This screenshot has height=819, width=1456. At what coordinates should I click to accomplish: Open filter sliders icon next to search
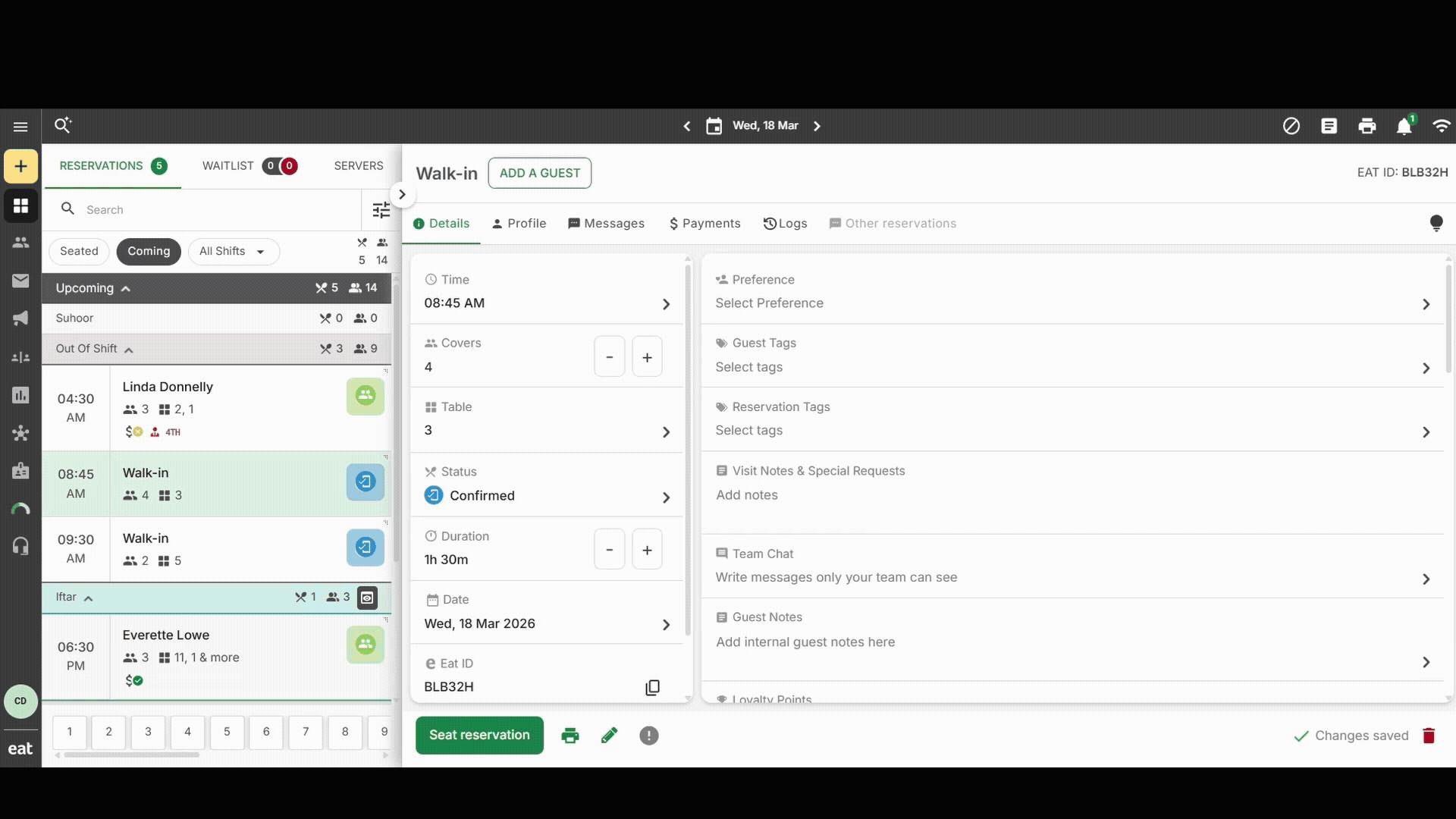point(381,210)
